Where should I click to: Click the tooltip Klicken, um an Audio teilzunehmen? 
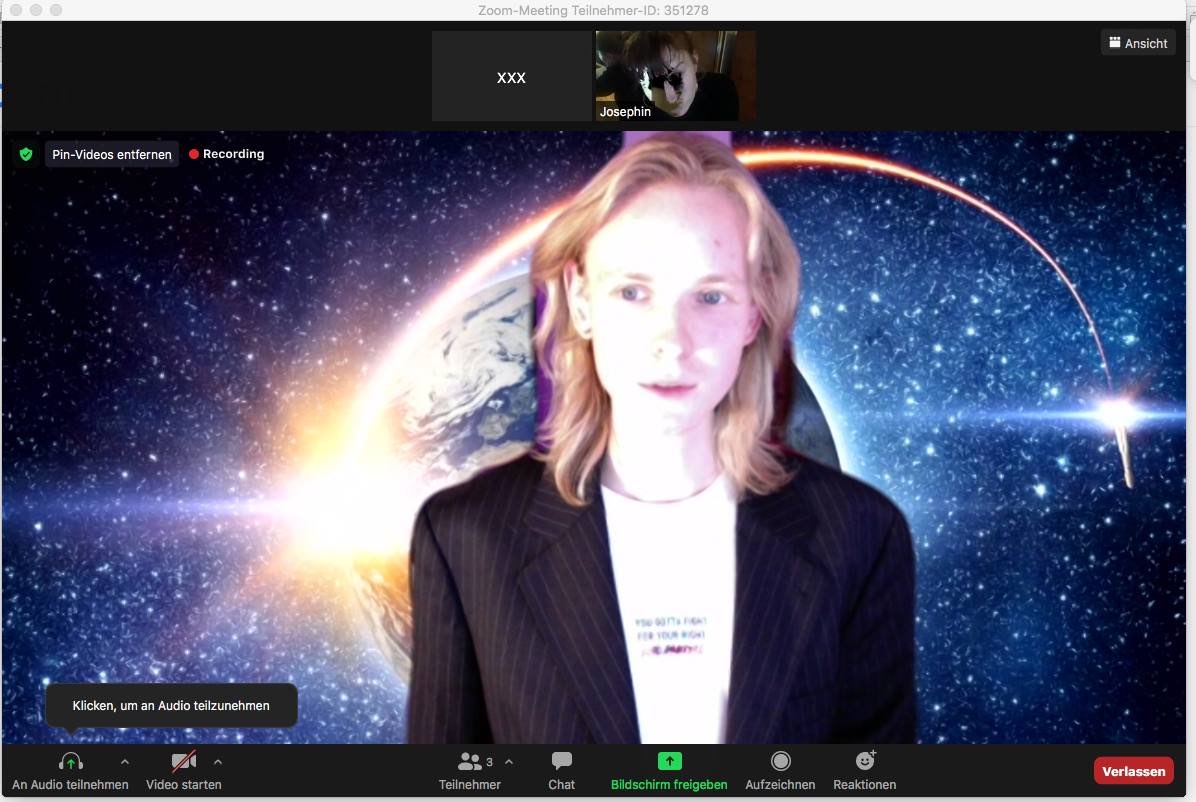click(x=171, y=705)
